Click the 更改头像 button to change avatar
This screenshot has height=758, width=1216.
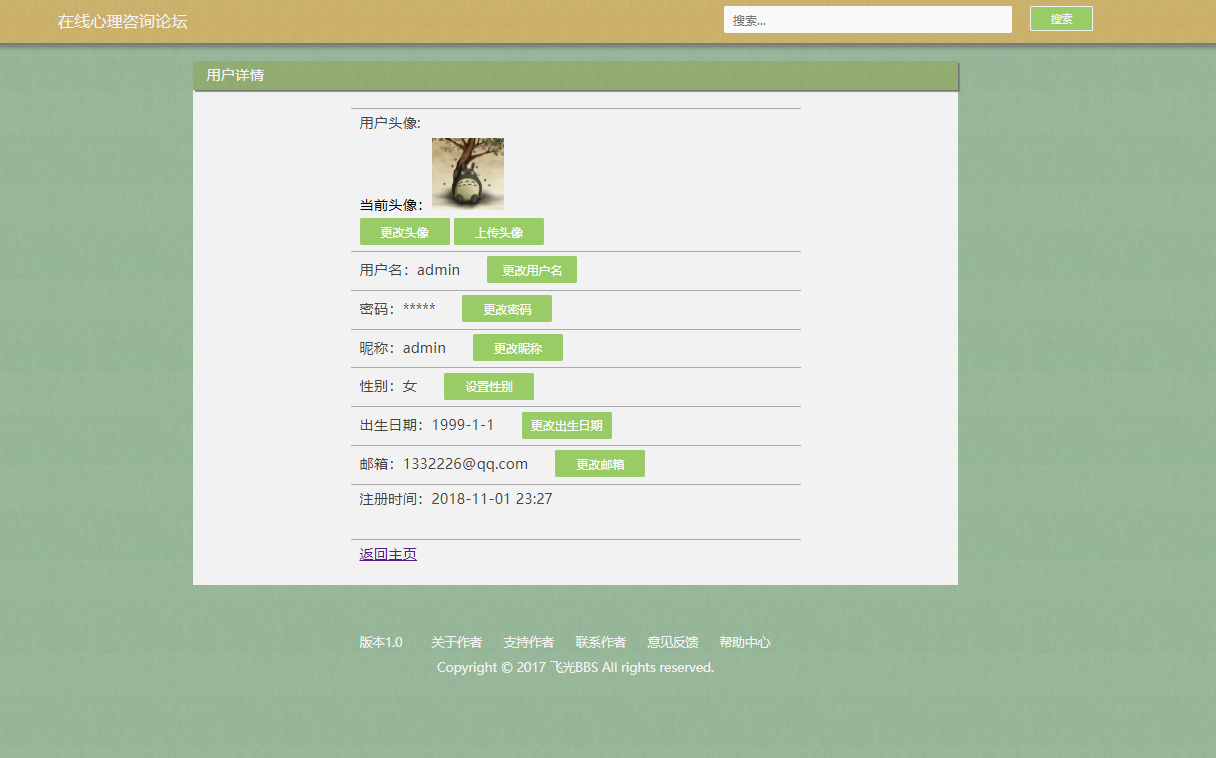click(x=404, y=231)
